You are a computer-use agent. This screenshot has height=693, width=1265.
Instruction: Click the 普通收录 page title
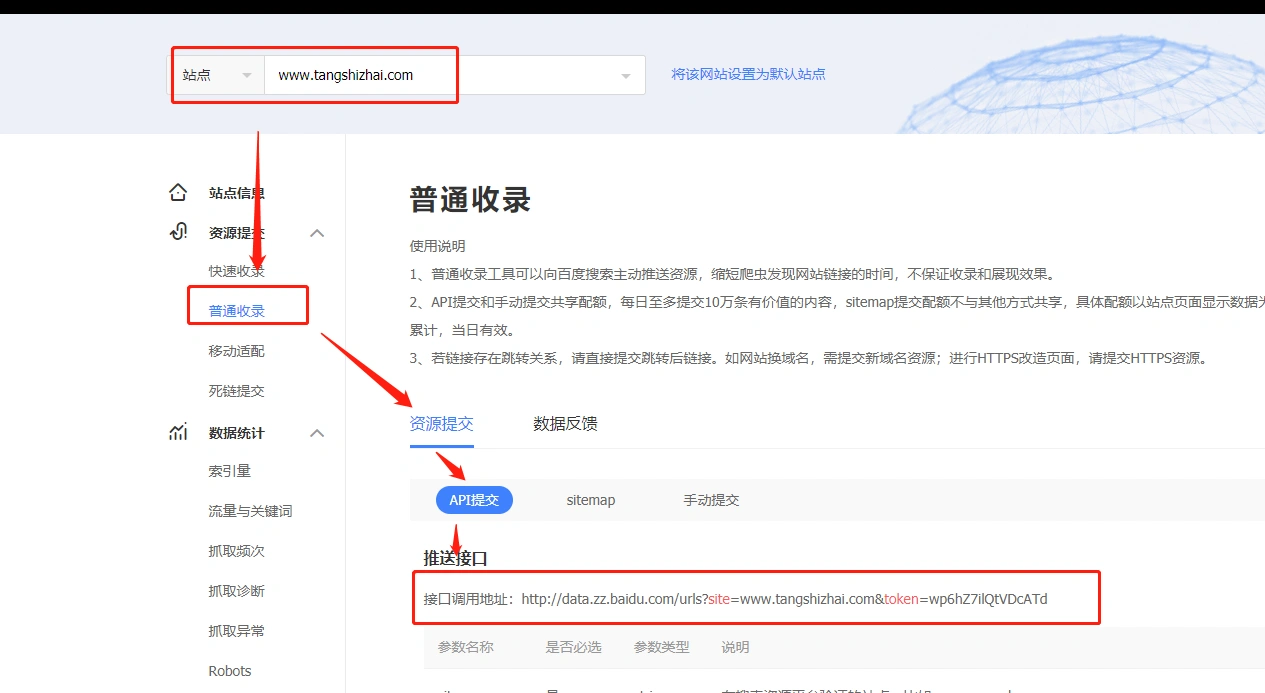point(470,199)
